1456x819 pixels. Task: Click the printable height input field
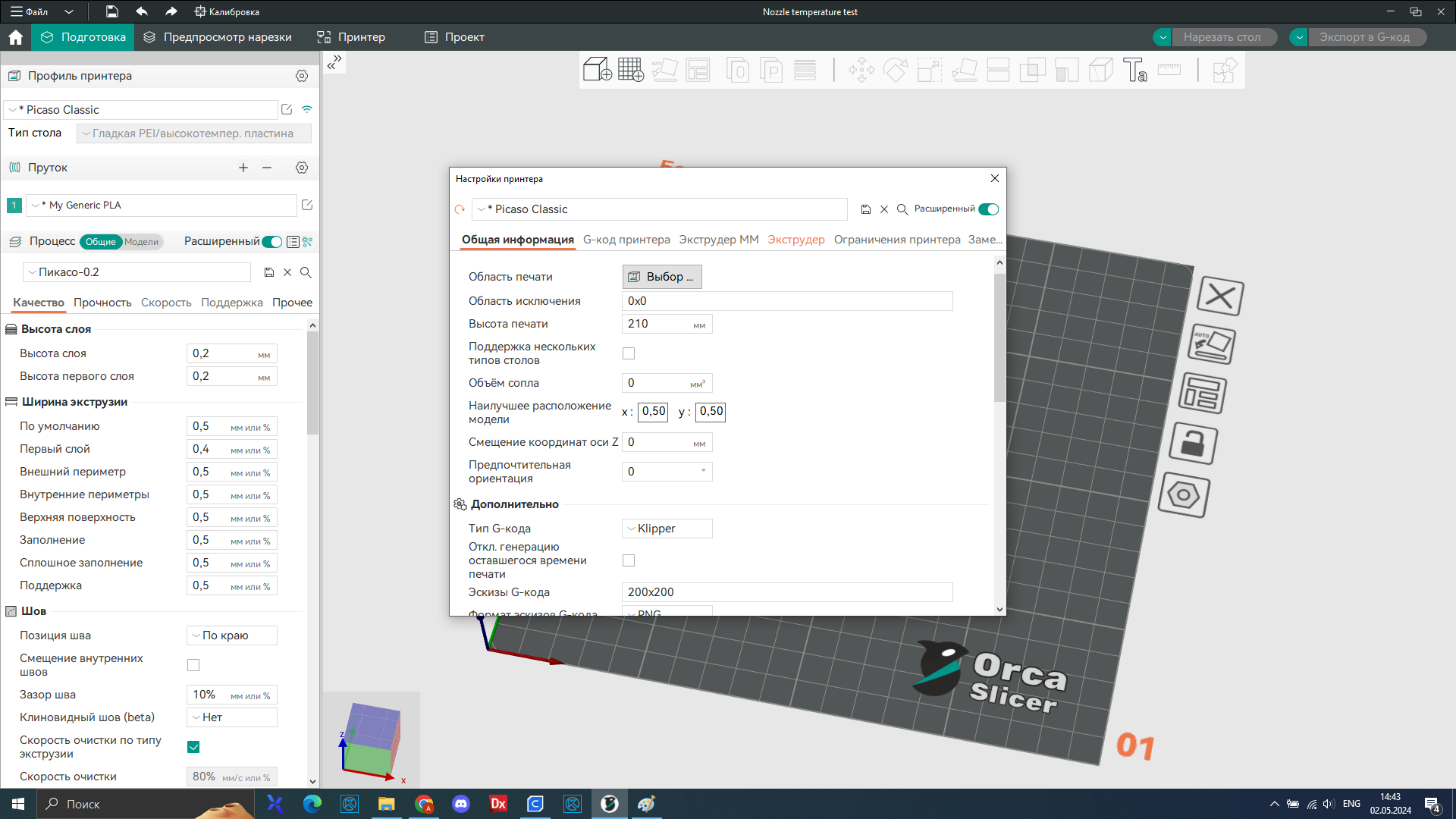[657, 324]
